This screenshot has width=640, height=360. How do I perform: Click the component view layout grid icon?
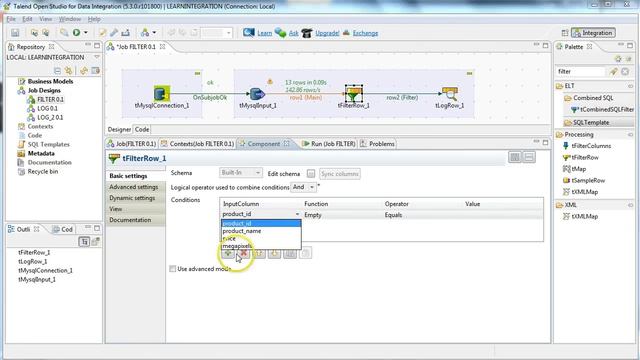pyautogui.click(x=515, y=157)
